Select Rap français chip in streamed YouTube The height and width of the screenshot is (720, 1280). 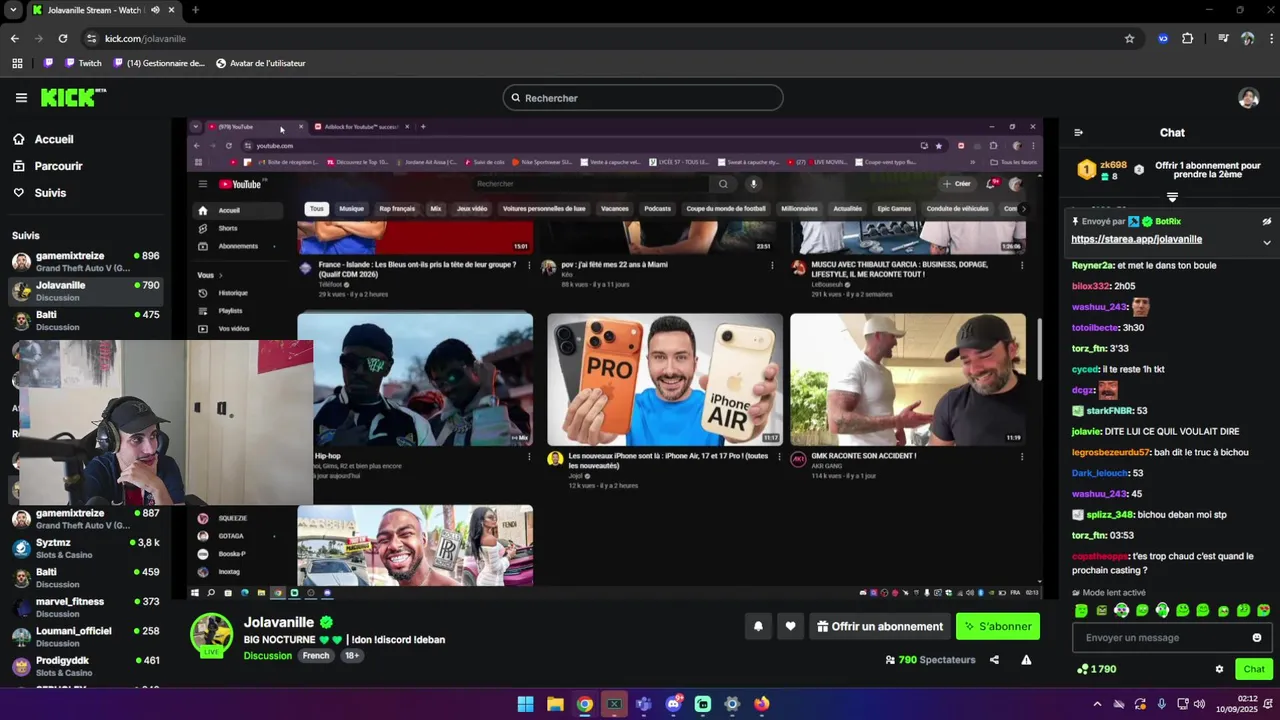tap(397, 209)
